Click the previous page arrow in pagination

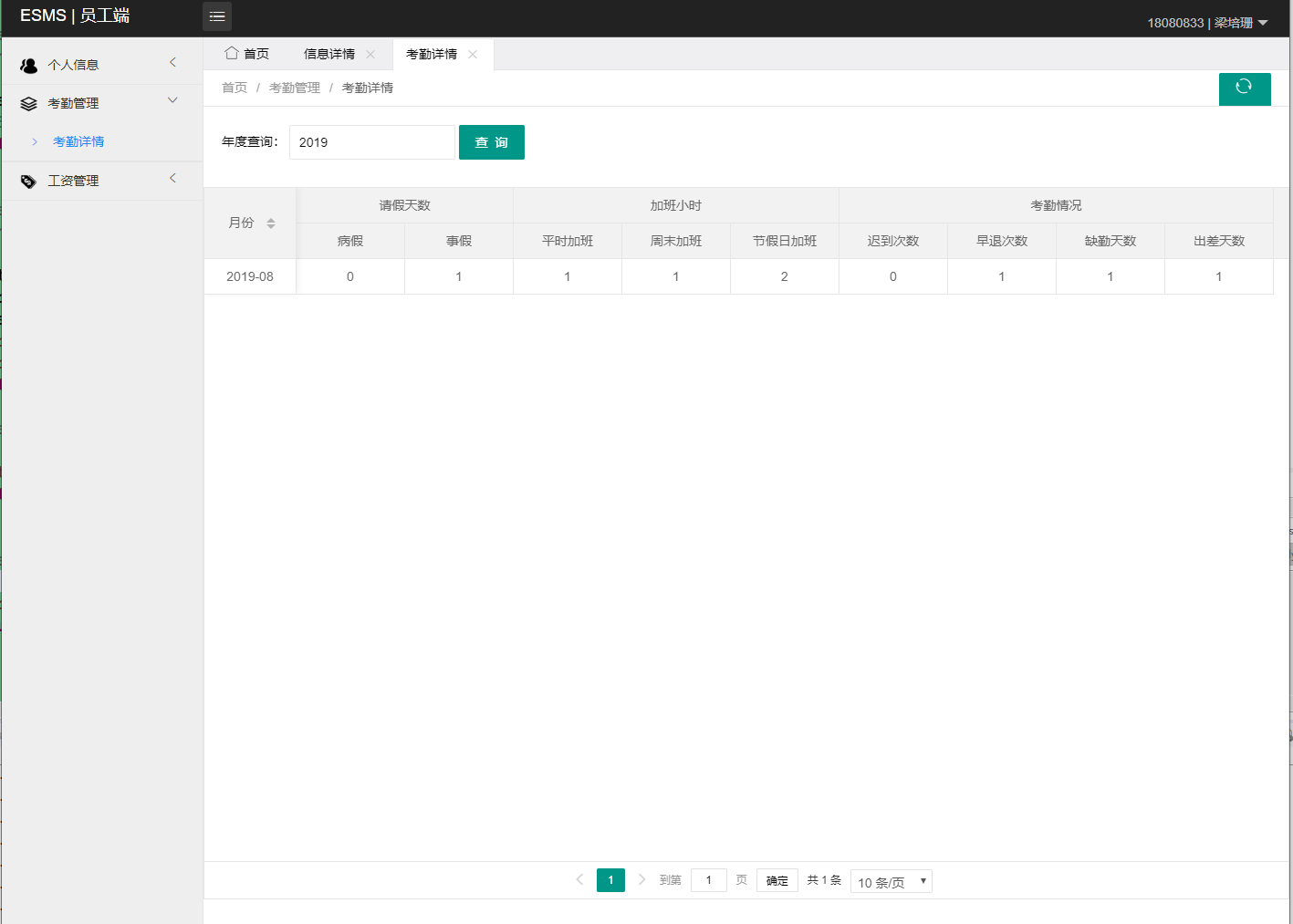(579, 879)
